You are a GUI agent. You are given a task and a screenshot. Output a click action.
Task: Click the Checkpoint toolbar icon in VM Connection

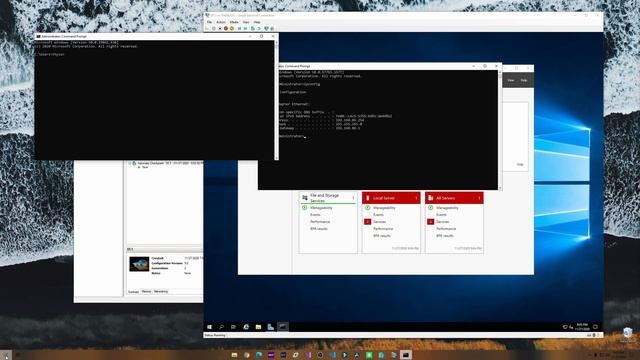(x=253, y=28)
